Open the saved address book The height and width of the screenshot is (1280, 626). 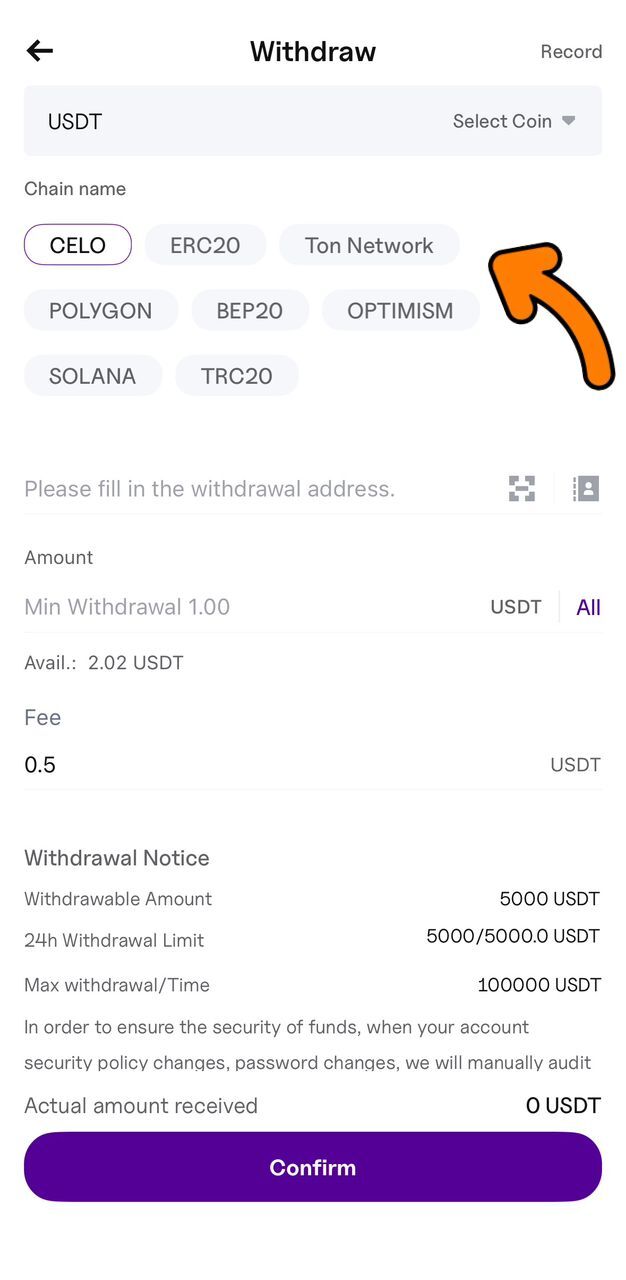[586, 489]
